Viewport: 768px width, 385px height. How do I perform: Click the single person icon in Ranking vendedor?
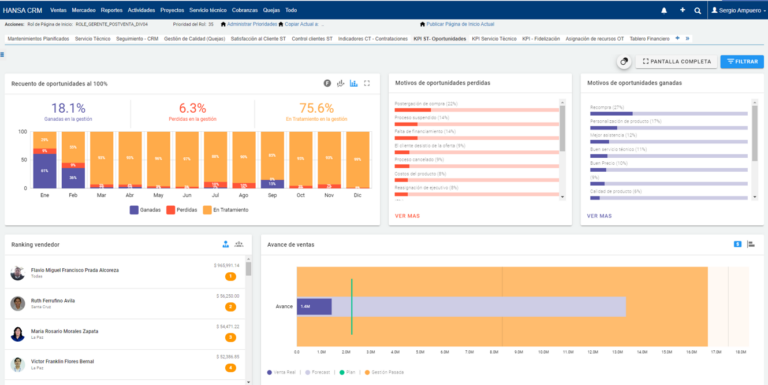226,244
